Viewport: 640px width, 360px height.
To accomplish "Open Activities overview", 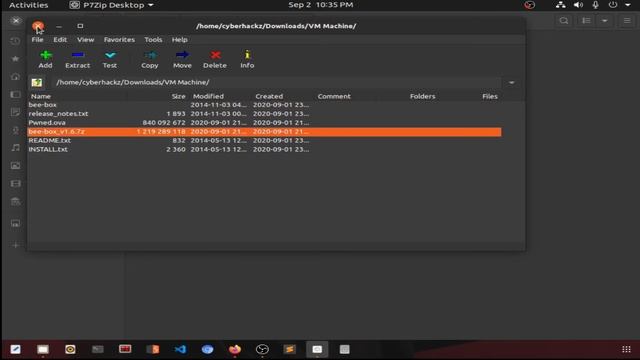I will 28,5.
